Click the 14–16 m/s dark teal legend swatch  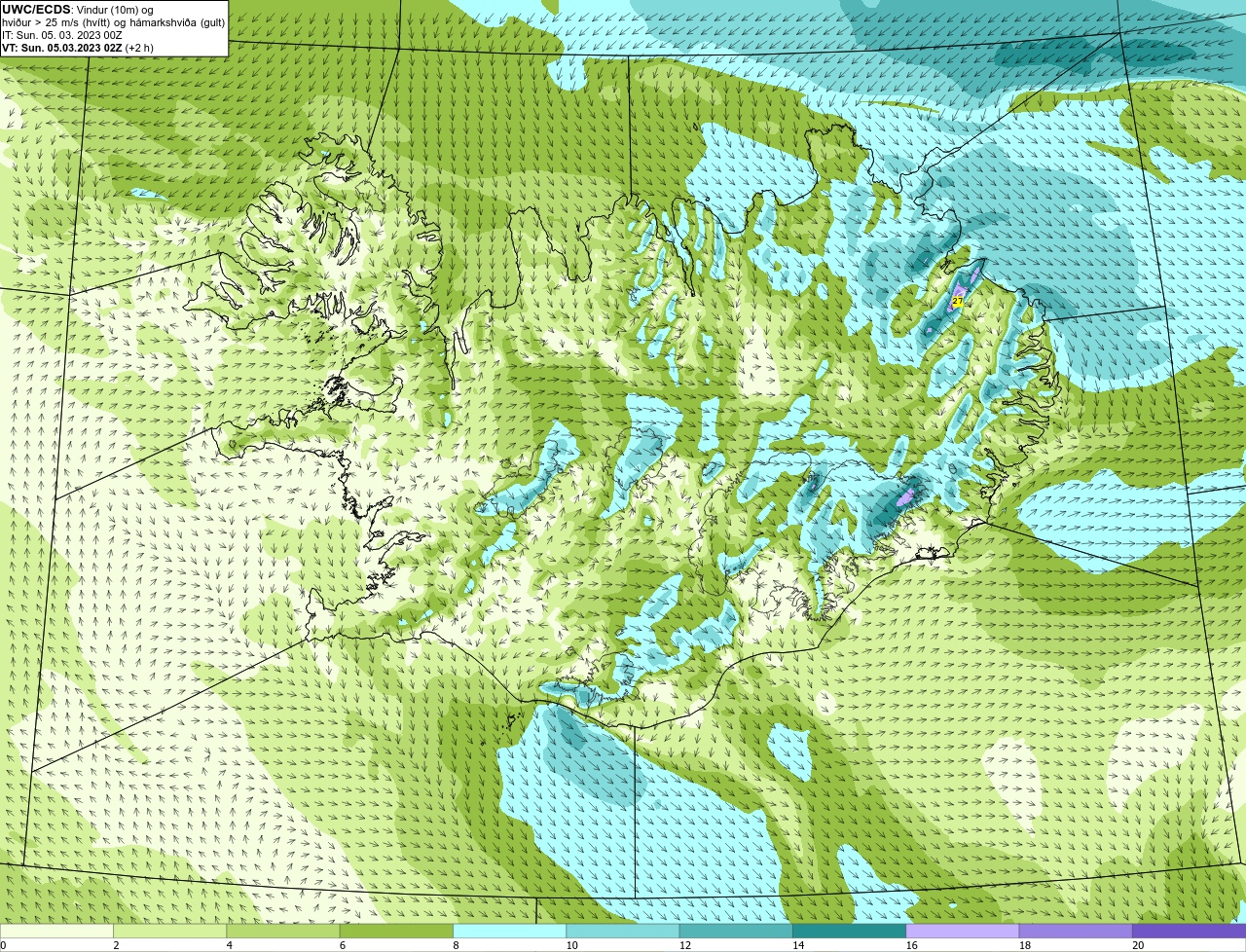coord(849,931)
